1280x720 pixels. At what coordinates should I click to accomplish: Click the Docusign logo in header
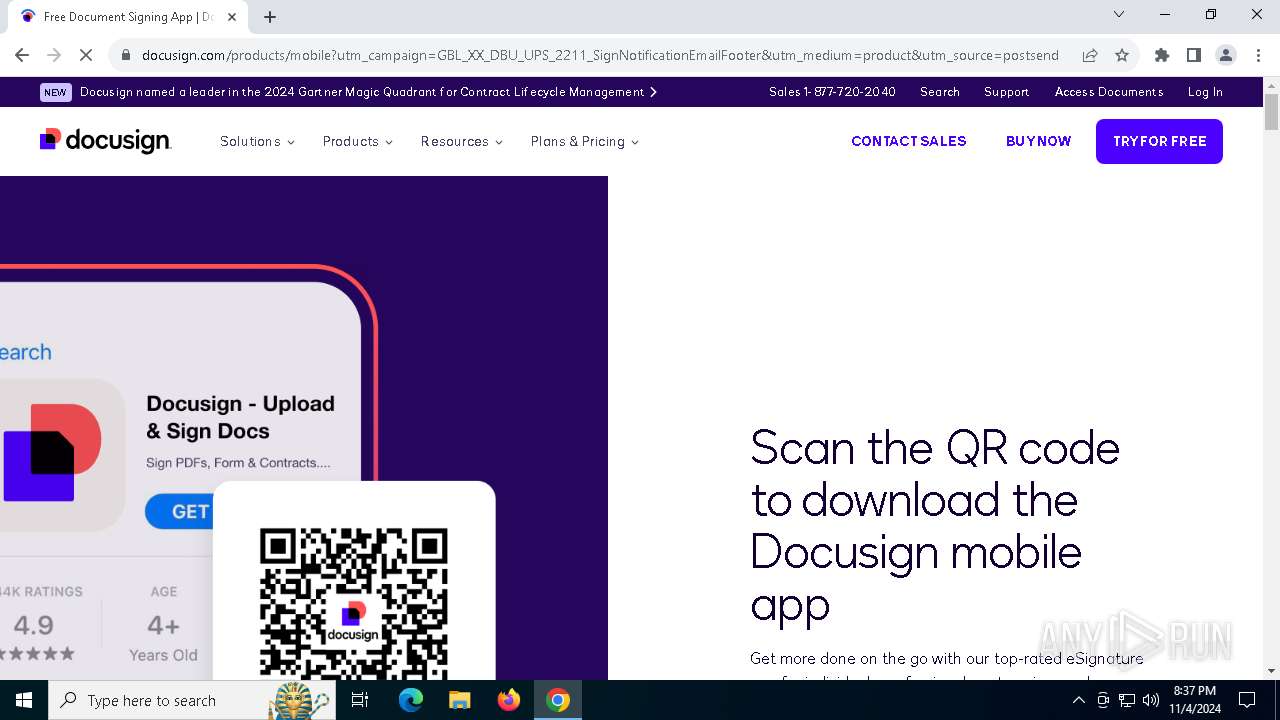(105, 141)
